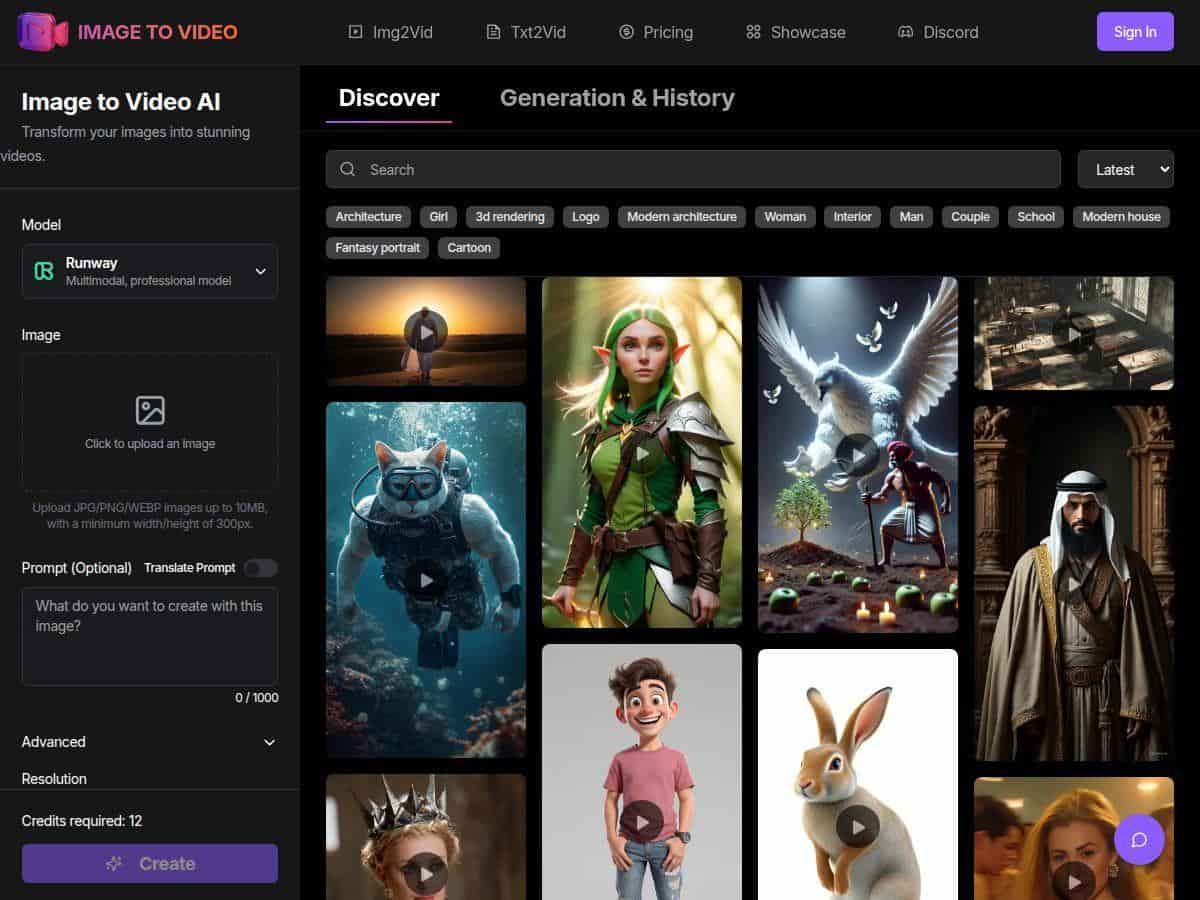
Task: Open the Latest sort dropdown
Action: tap(1125, 169)
